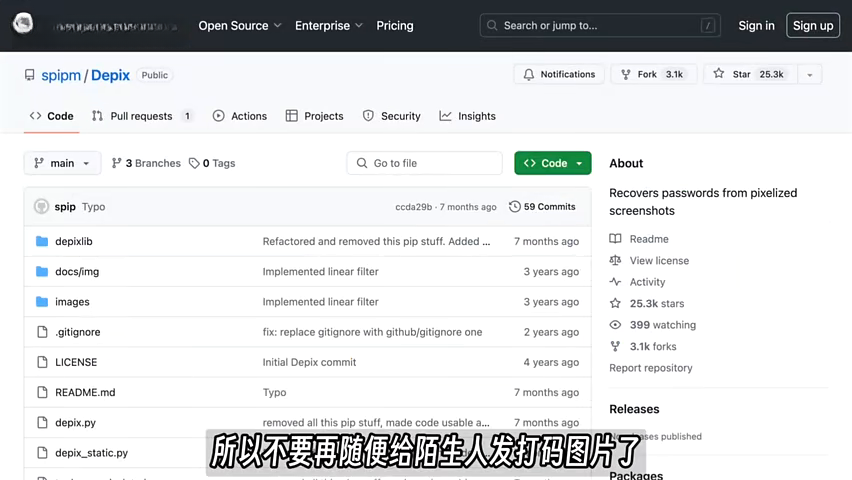
Task: Open the LICENSE file
Action: click(x=76, y=362)
